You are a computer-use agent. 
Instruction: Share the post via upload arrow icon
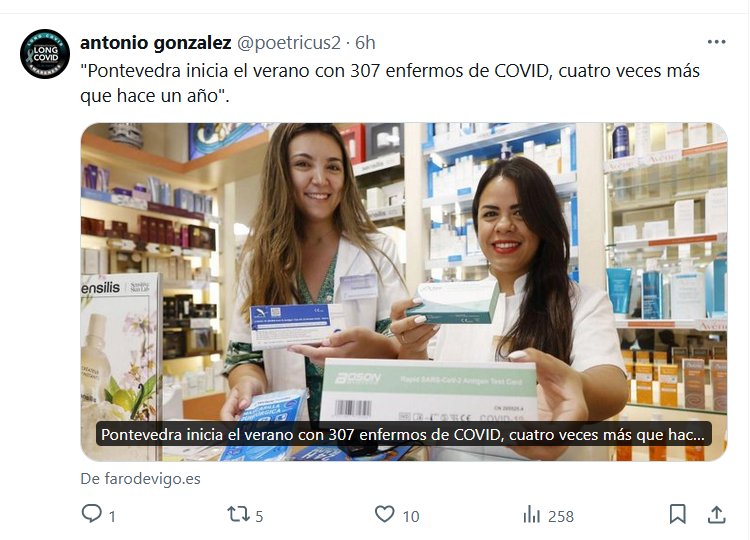pyautogui.click(x=716, y=515)
